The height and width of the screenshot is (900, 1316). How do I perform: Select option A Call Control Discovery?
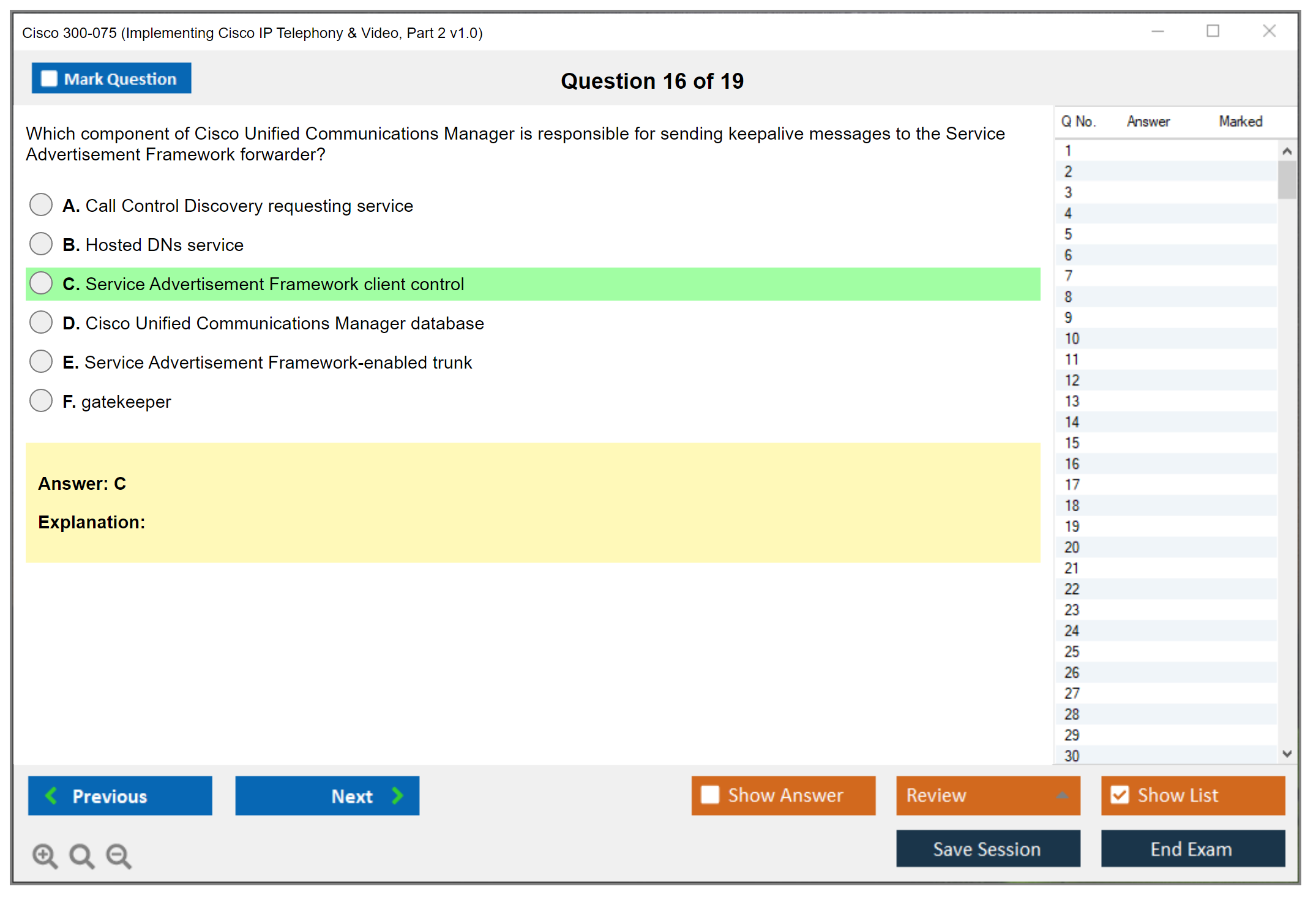click(x=41, y=205)
